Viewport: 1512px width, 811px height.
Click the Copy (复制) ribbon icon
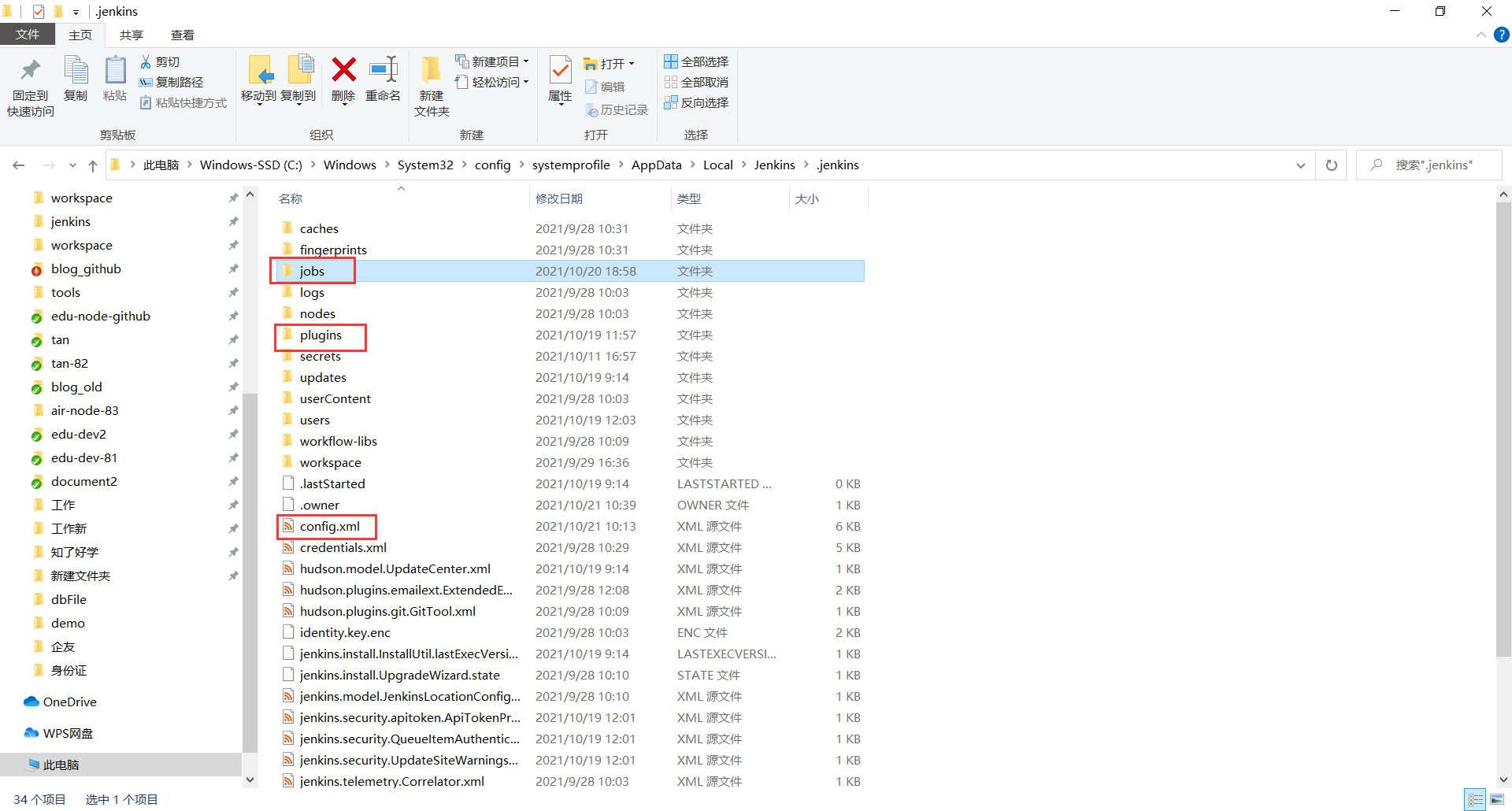click(76, 71)
